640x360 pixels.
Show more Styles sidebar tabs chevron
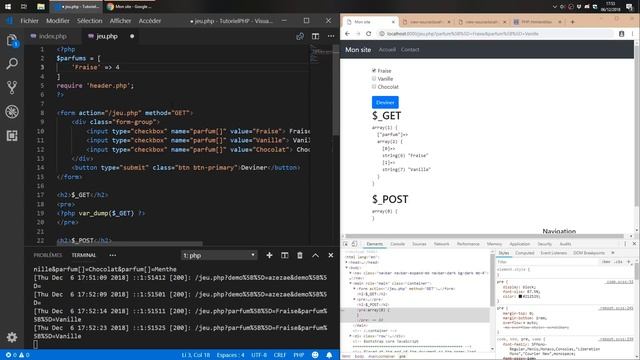click(x=613, y=253)
